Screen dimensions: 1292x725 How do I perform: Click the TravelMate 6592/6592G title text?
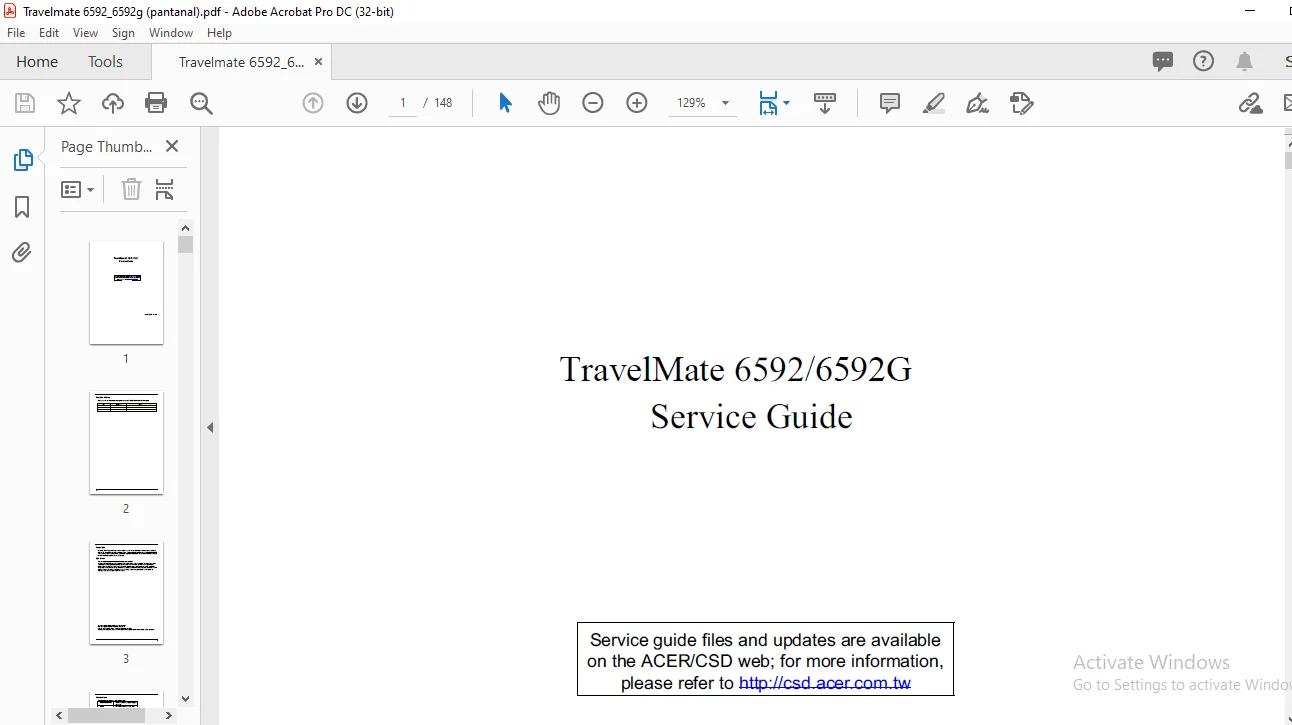[736, 369]
